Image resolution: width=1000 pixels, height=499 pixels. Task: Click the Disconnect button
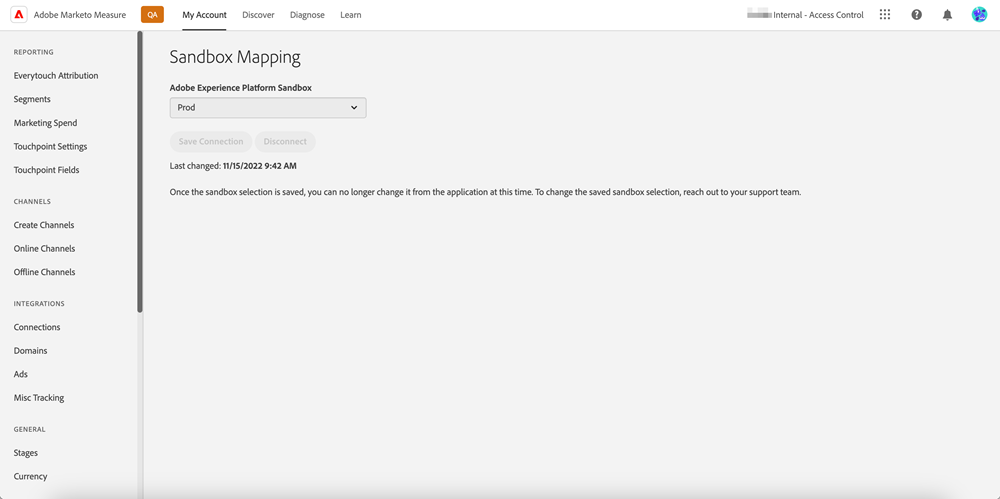285,142
